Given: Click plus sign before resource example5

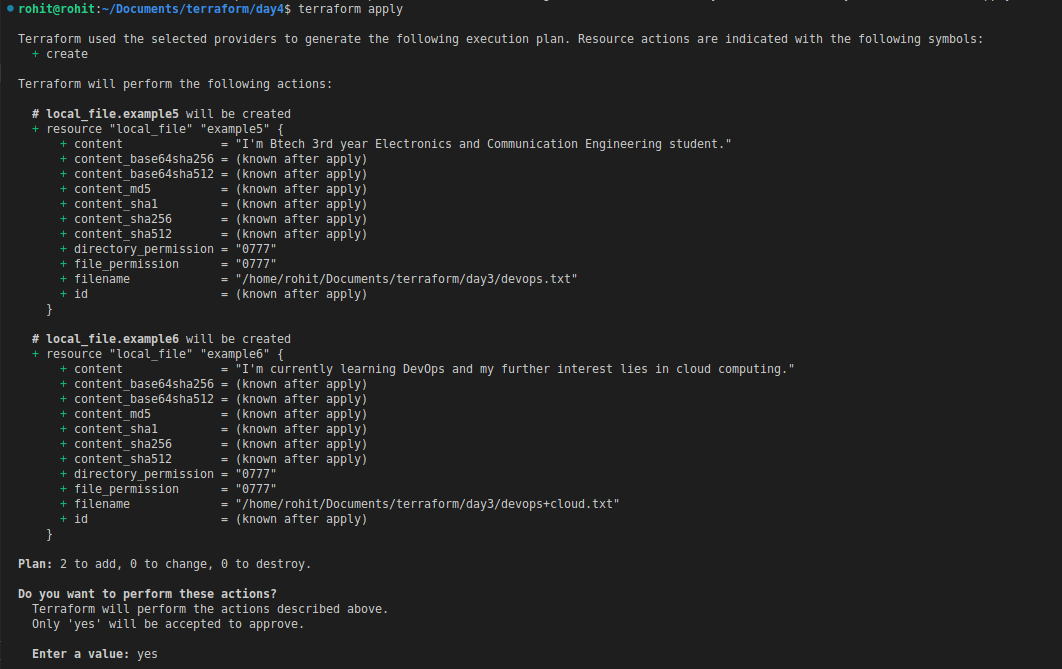Looking at the screenshot, I should [x=35, y=129].
